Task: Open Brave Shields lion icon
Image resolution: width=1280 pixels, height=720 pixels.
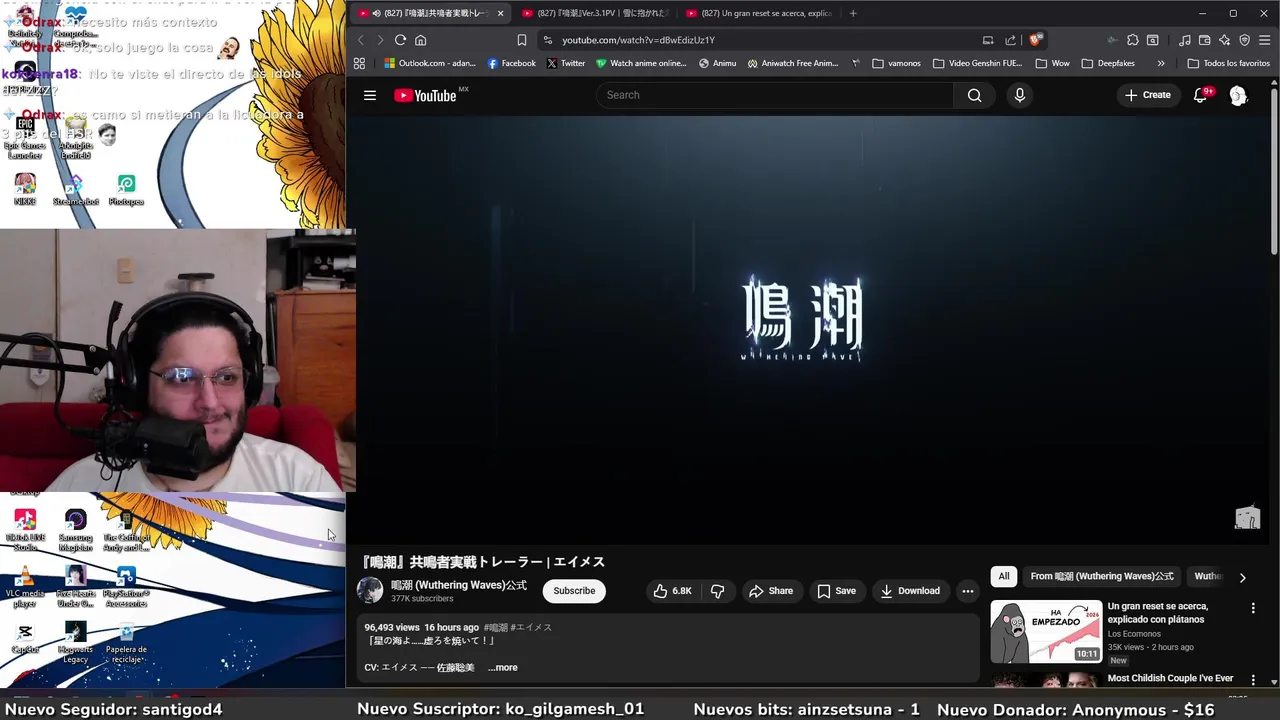Action: coord(1035,40)
